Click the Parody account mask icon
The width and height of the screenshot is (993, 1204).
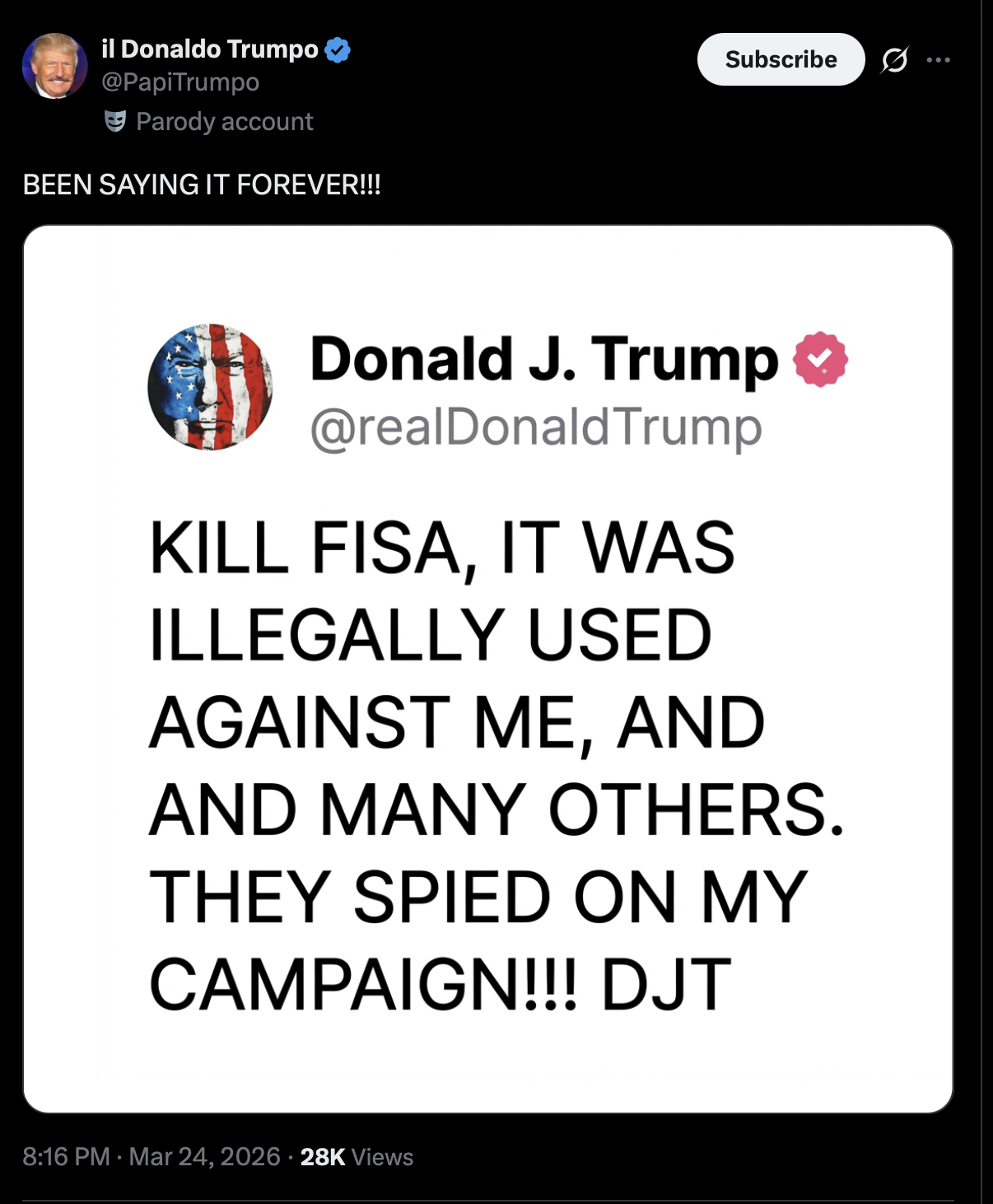(115, 121)
